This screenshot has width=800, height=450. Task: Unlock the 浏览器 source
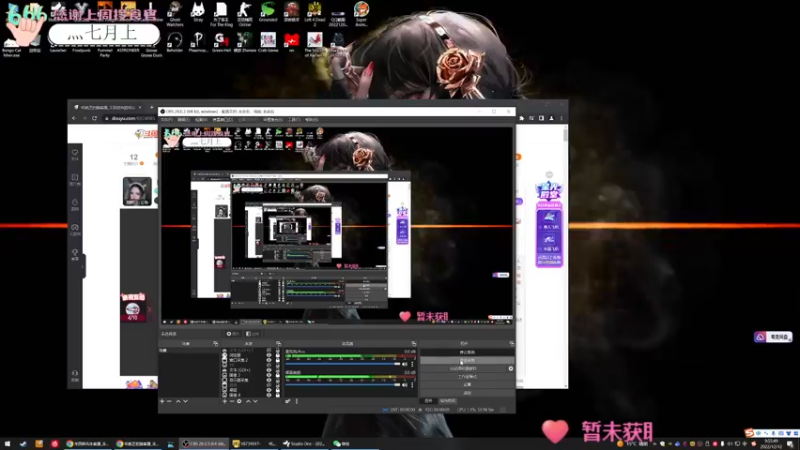pos(278,355)
